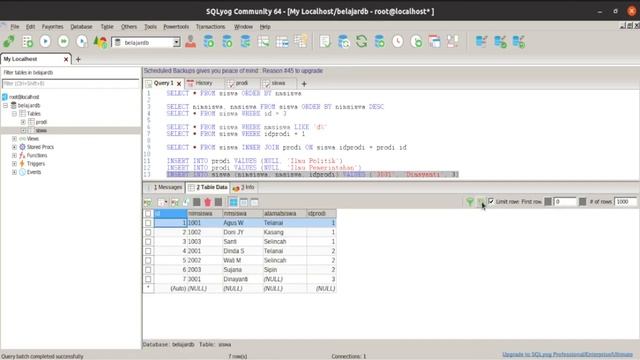640x360 pixels.
Task: Open the File menu
Action: (x=15, y=27)
